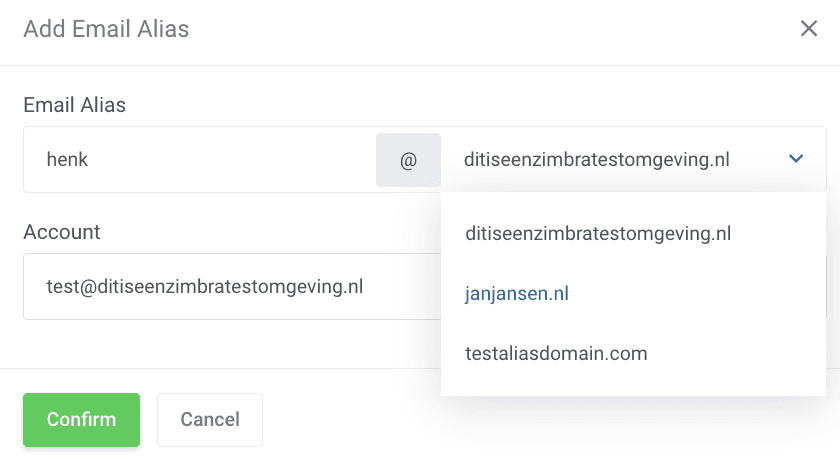The height and width of the screenshot is (460, 840).
Task: Click the test@ditiseenzimbratestomgeving.nl account text
Action: [204, 287]
